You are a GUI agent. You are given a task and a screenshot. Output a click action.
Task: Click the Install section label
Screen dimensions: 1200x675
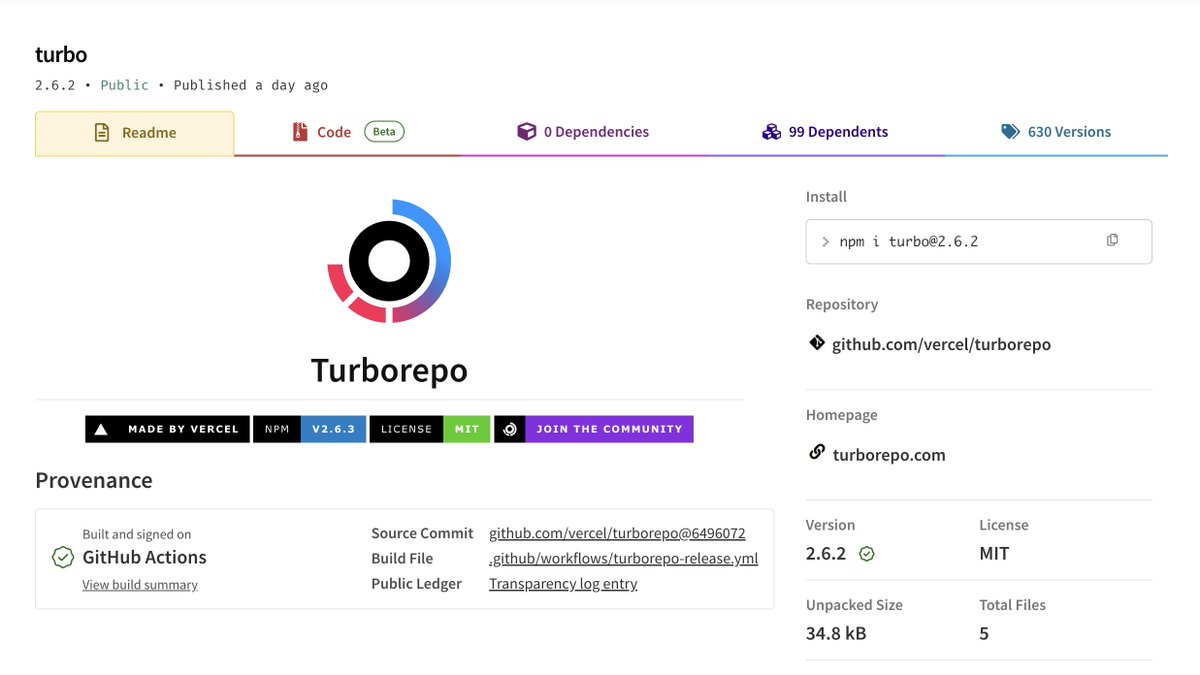pyautogui.click(x=826, y=197)
